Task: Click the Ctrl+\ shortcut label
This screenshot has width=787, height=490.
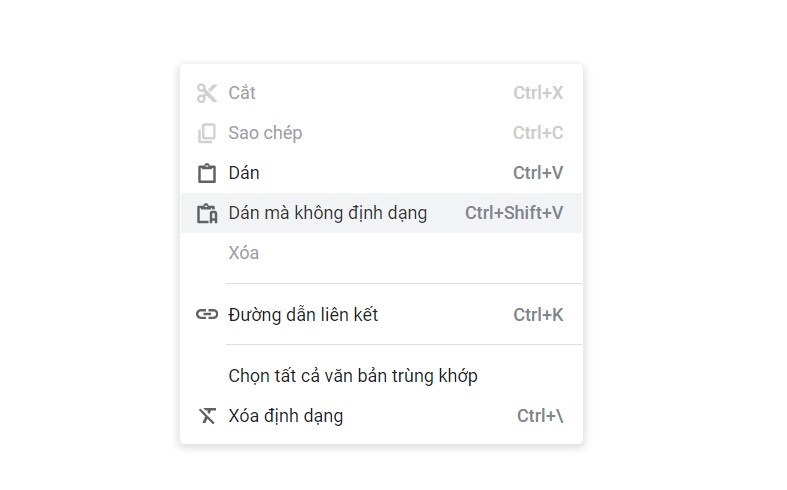Action: (540, 416)
